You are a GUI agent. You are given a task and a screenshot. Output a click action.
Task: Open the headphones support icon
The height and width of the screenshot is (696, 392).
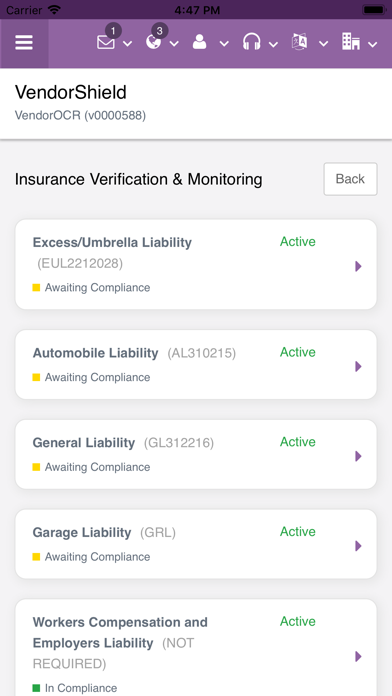pyautogui.click(x=251, y=43)
